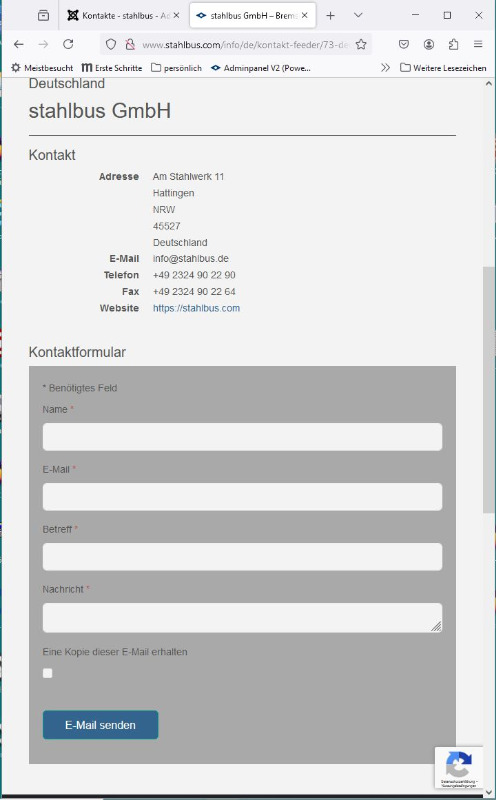The height and width of the screenshot is (800, 496).
Task: Open the persönlich bookmarks folder
Action: [177, 67]
